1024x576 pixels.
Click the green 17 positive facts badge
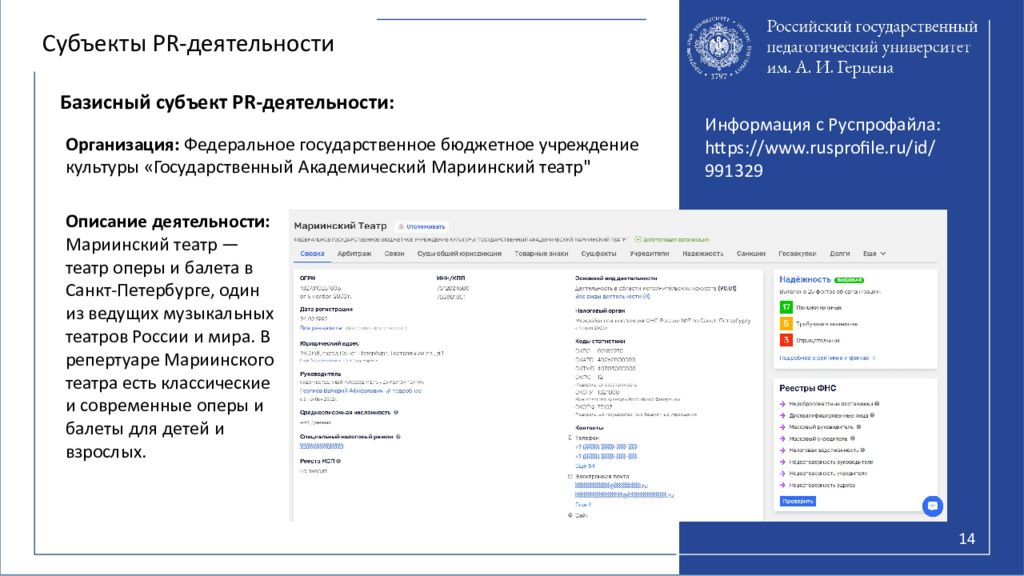[786, 307]
